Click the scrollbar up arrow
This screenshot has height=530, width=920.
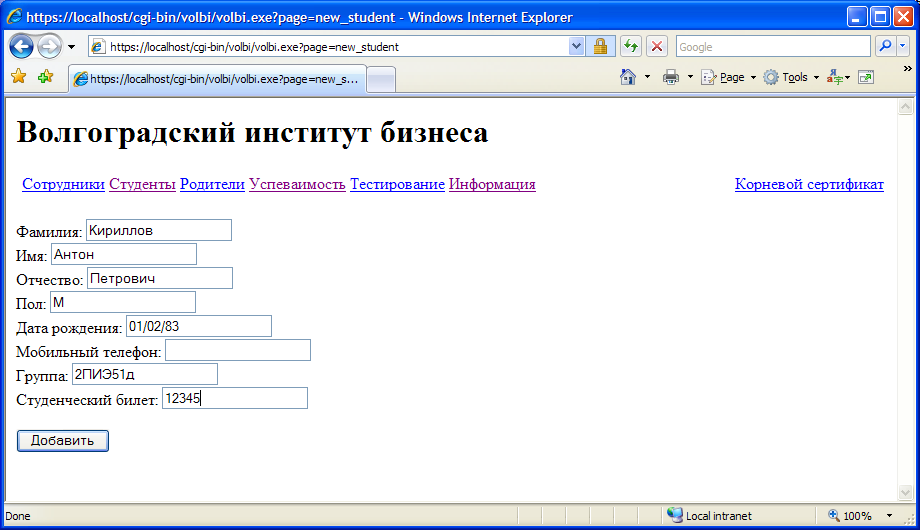[905, 107]
